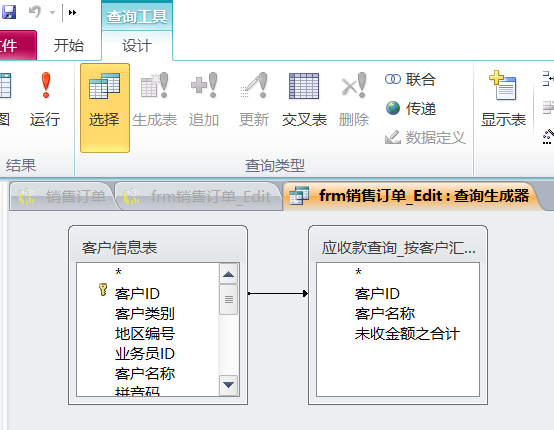Expand the quick access toolbar overflow arrows

tap(72, 13)
